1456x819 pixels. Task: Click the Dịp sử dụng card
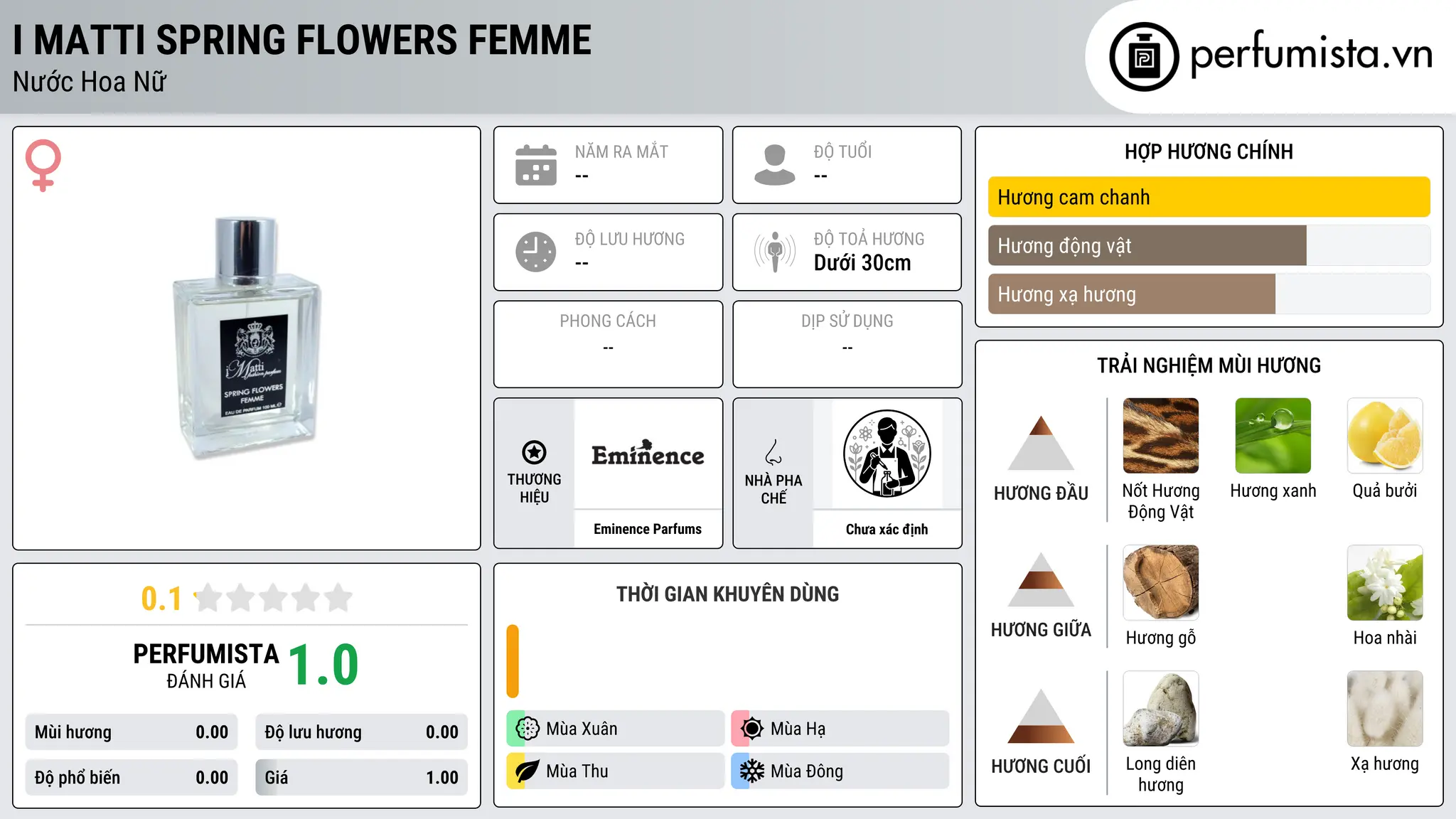click(x=847, y=344)
